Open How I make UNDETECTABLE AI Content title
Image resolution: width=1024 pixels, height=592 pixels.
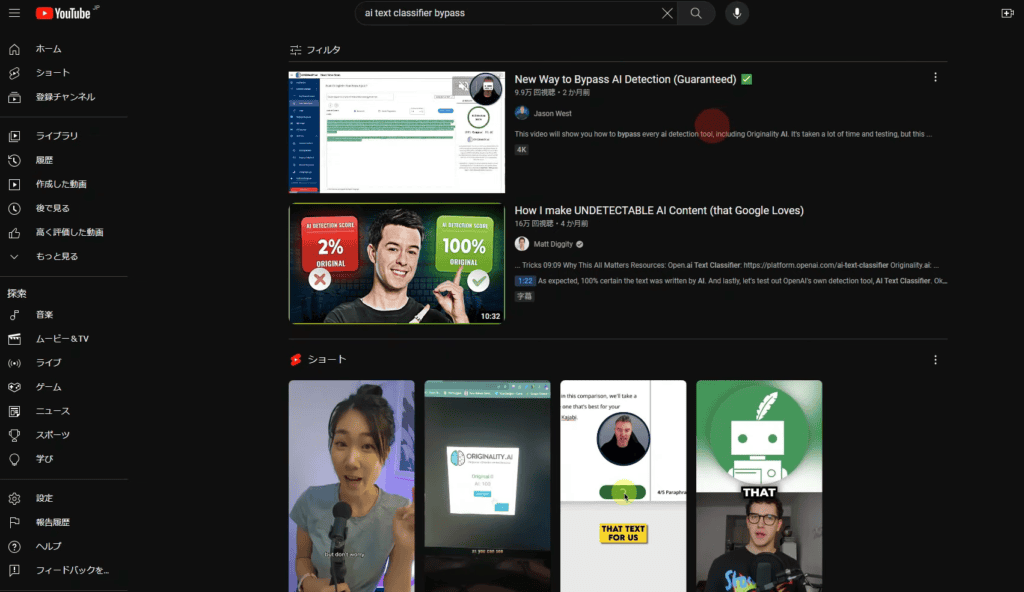pyautogui.click(x=659, y=210)
